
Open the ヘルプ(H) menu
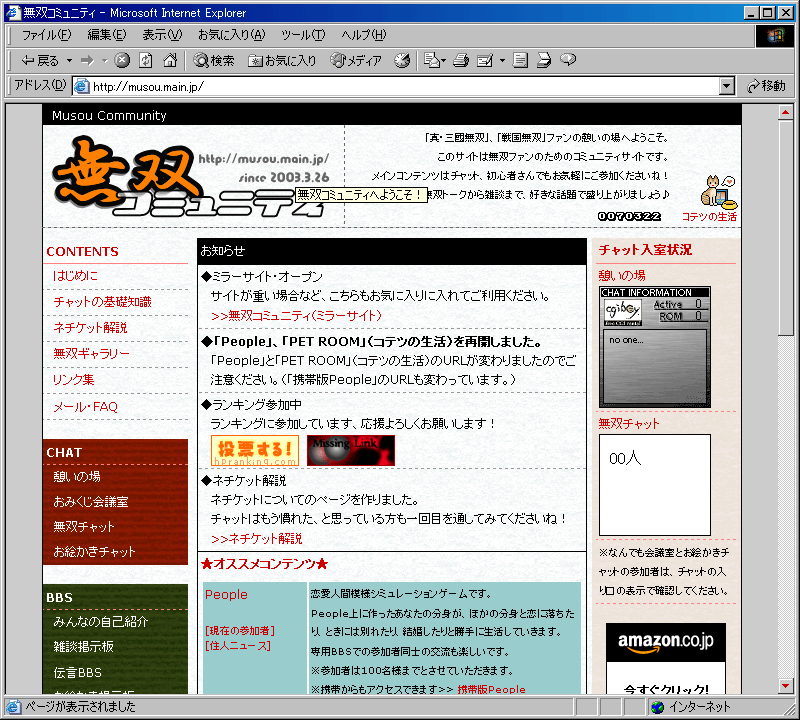[364, 35]
